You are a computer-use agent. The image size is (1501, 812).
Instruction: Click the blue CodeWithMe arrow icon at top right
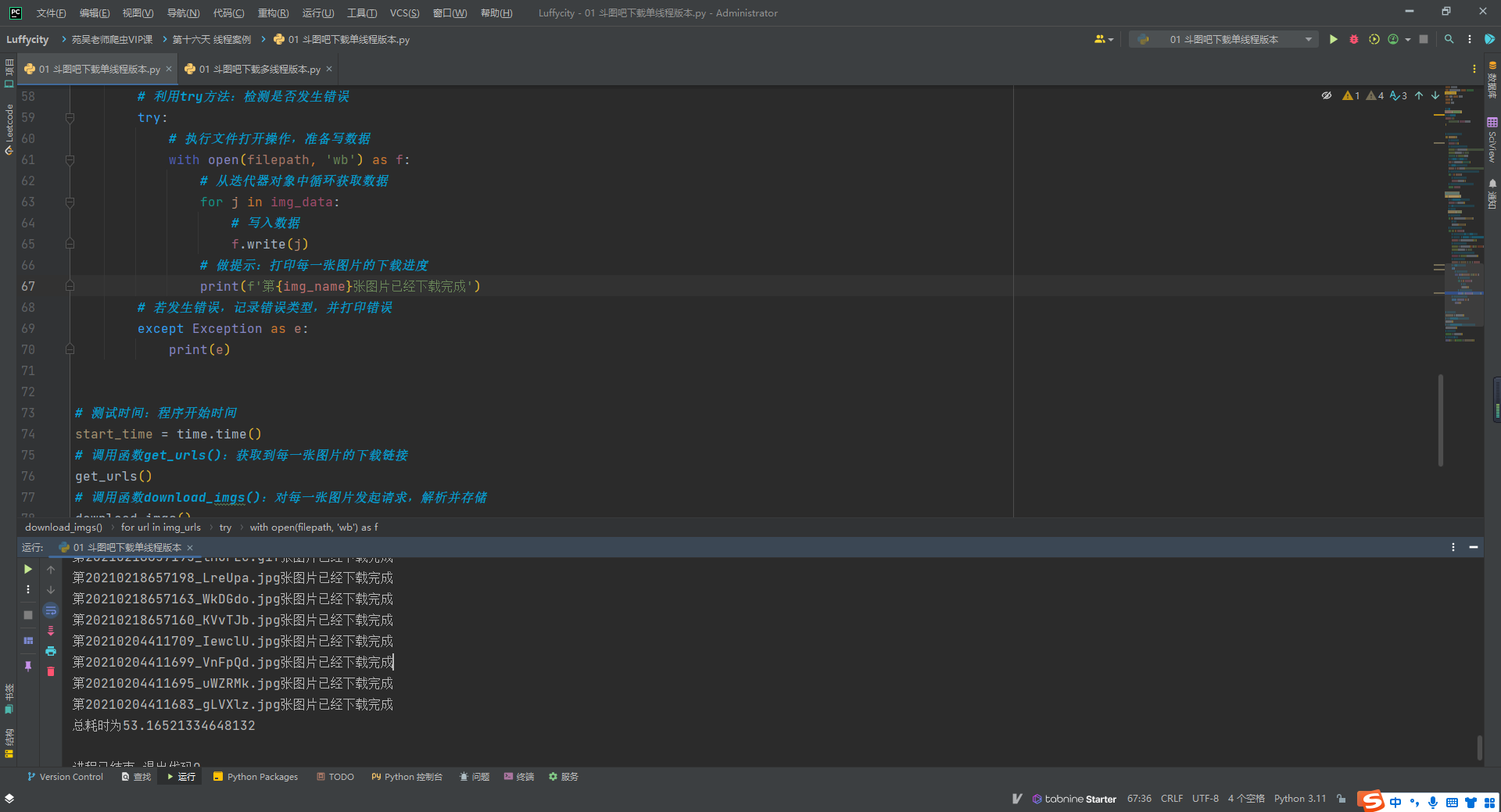point(1489,39)
